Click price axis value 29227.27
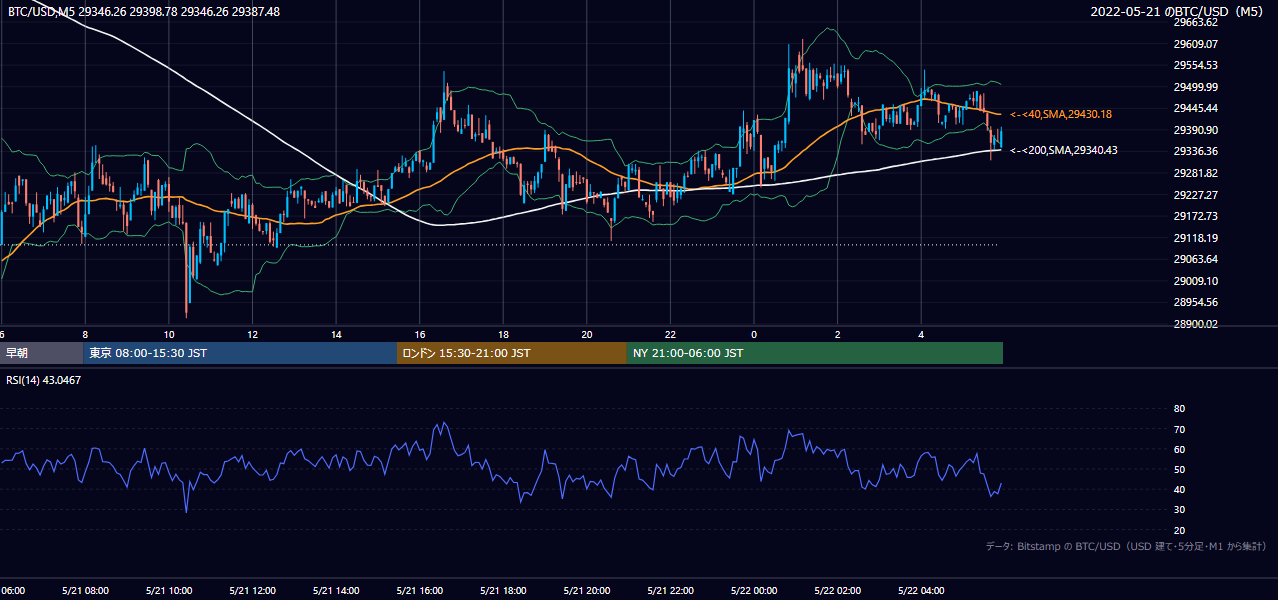 tap(1195, 195)
